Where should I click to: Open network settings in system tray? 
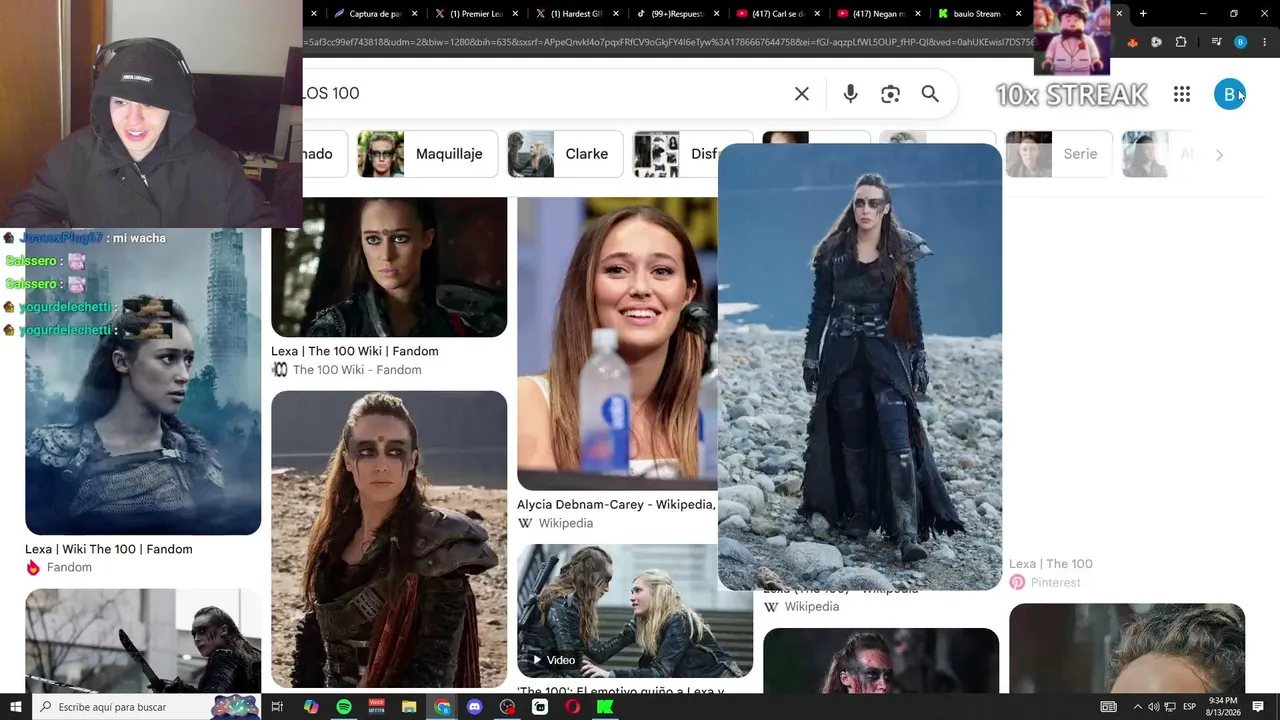point(1170,707)
